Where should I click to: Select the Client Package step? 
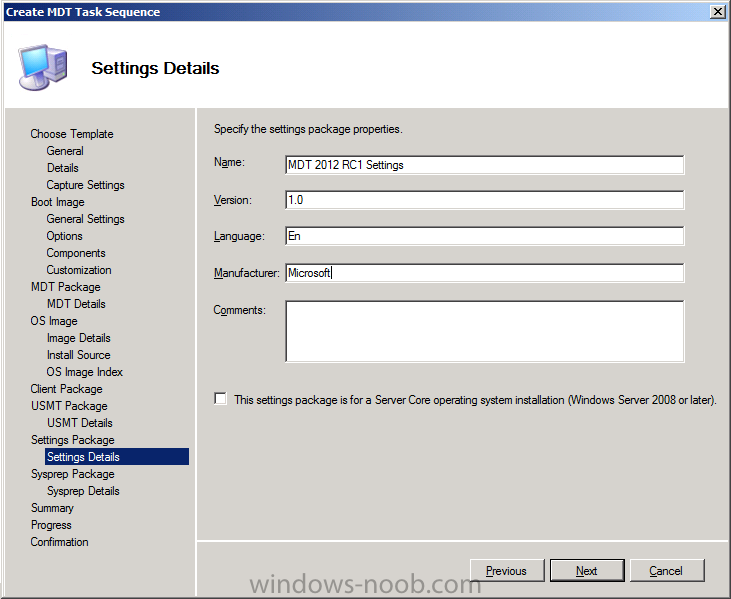click(66, 389)
